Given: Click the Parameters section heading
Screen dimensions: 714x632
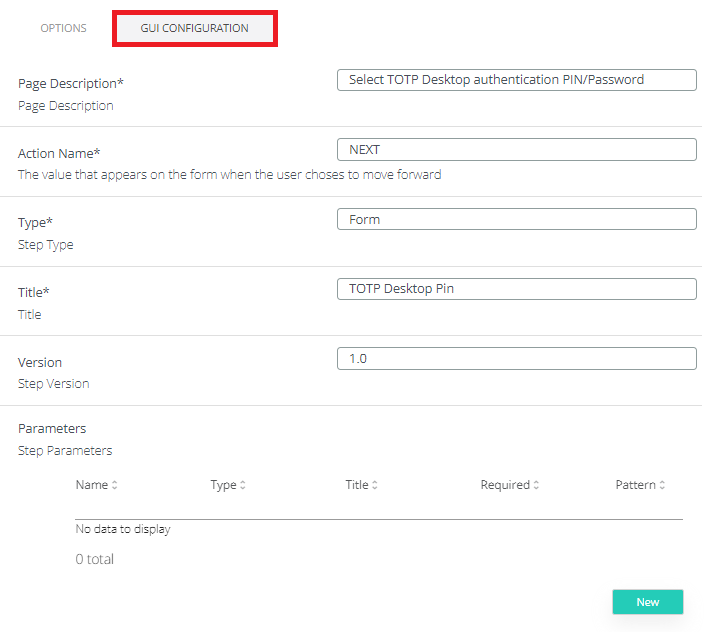Looking at the screenshot, I should point(52,428).
